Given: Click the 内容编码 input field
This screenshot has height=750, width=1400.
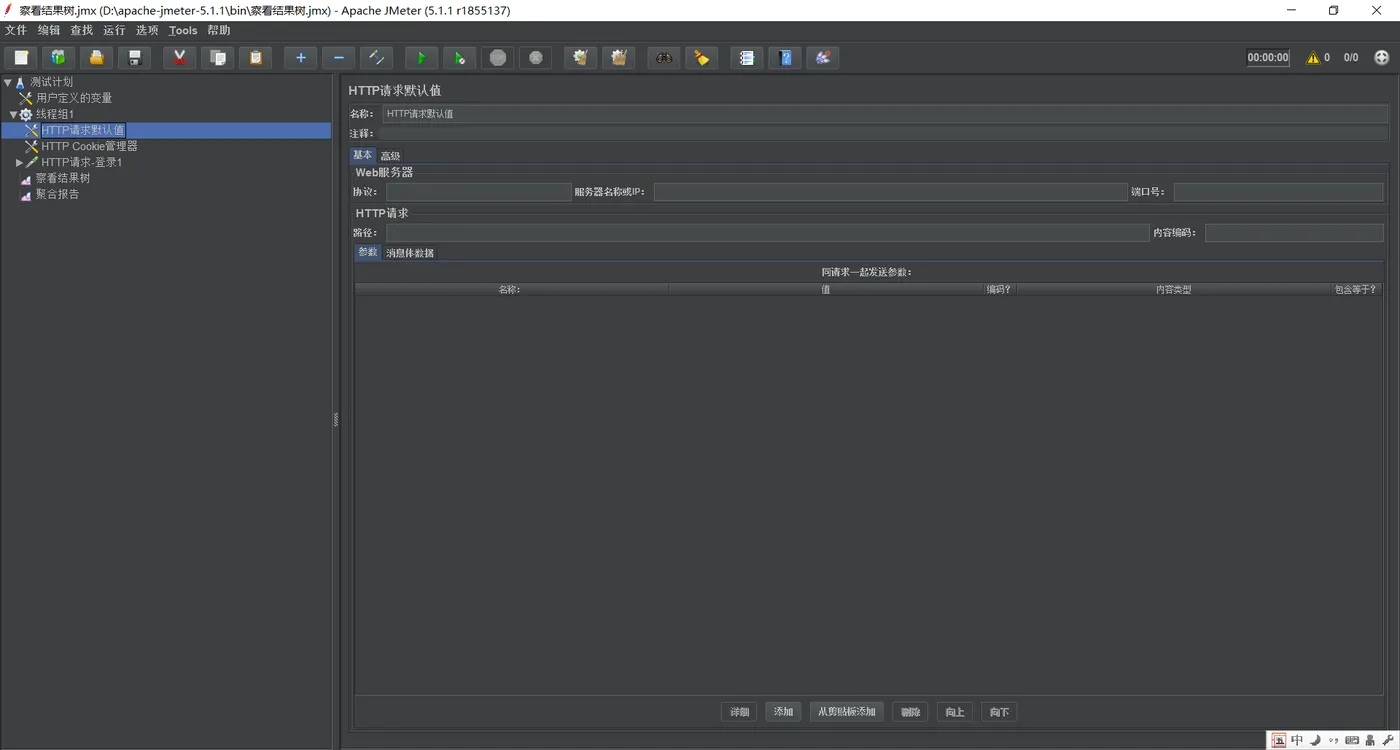Looking at the screenshot, I should click(x=1294, y=233).
